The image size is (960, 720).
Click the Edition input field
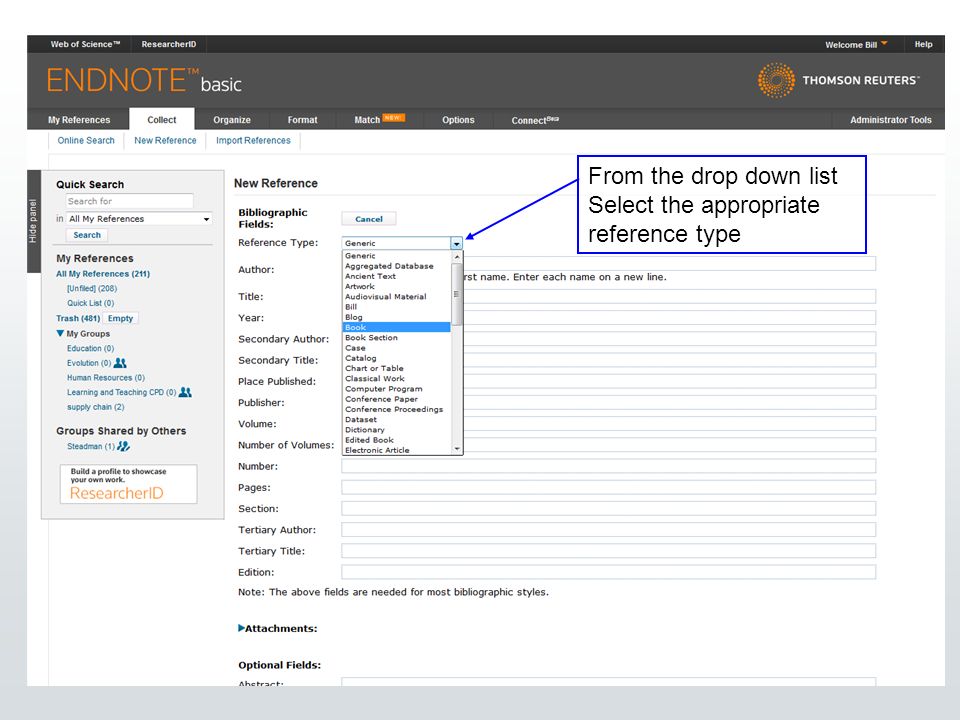tap(609, 572)
